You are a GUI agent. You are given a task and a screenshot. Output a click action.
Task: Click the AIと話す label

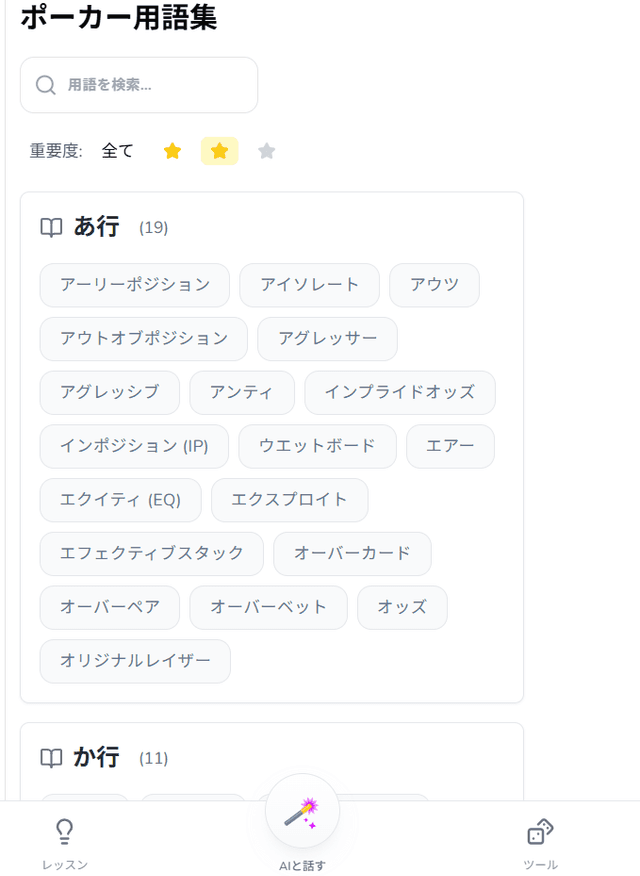pos(302,865)
